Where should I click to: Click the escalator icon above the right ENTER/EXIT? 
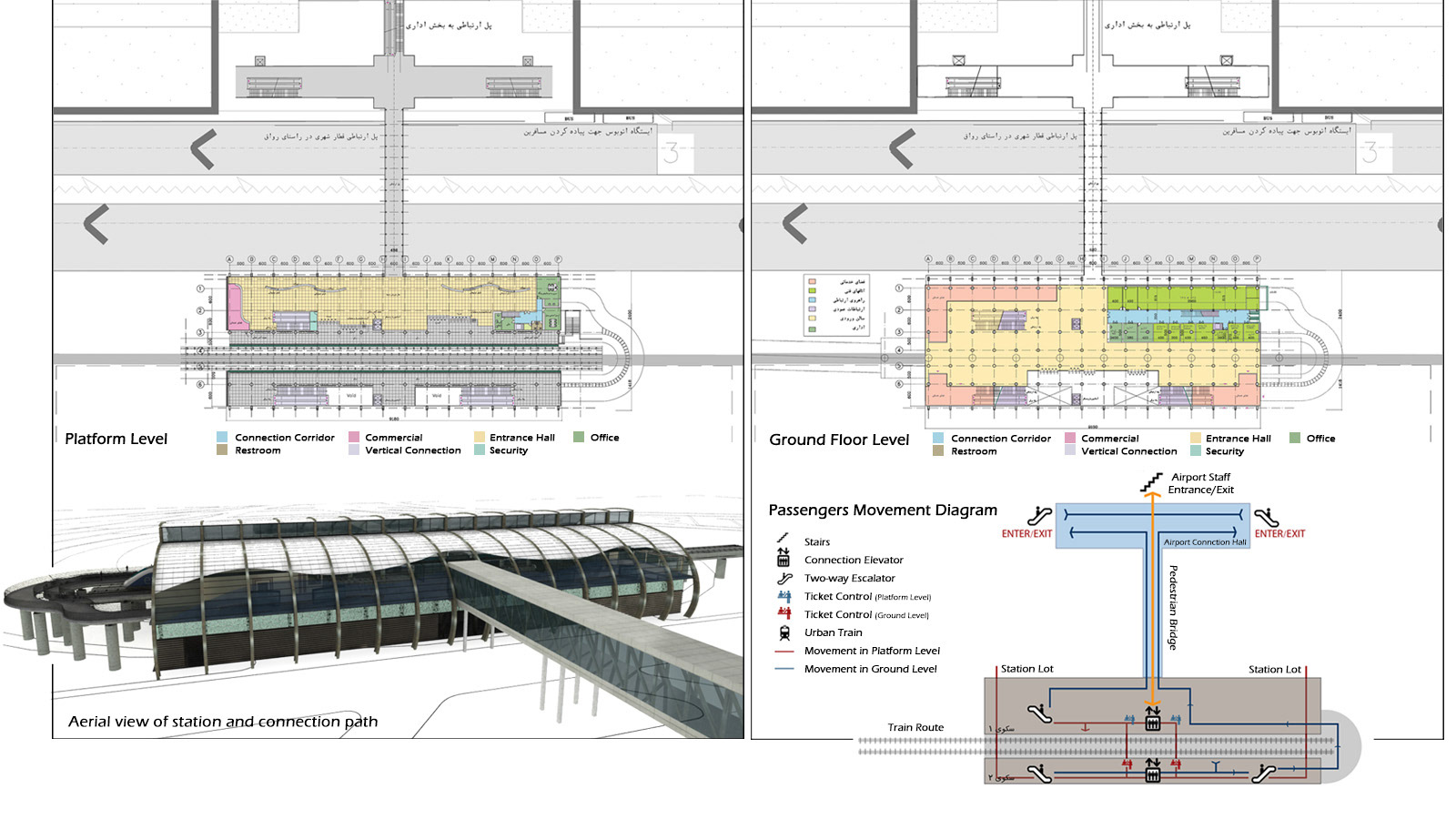[x=1266, y=517]
